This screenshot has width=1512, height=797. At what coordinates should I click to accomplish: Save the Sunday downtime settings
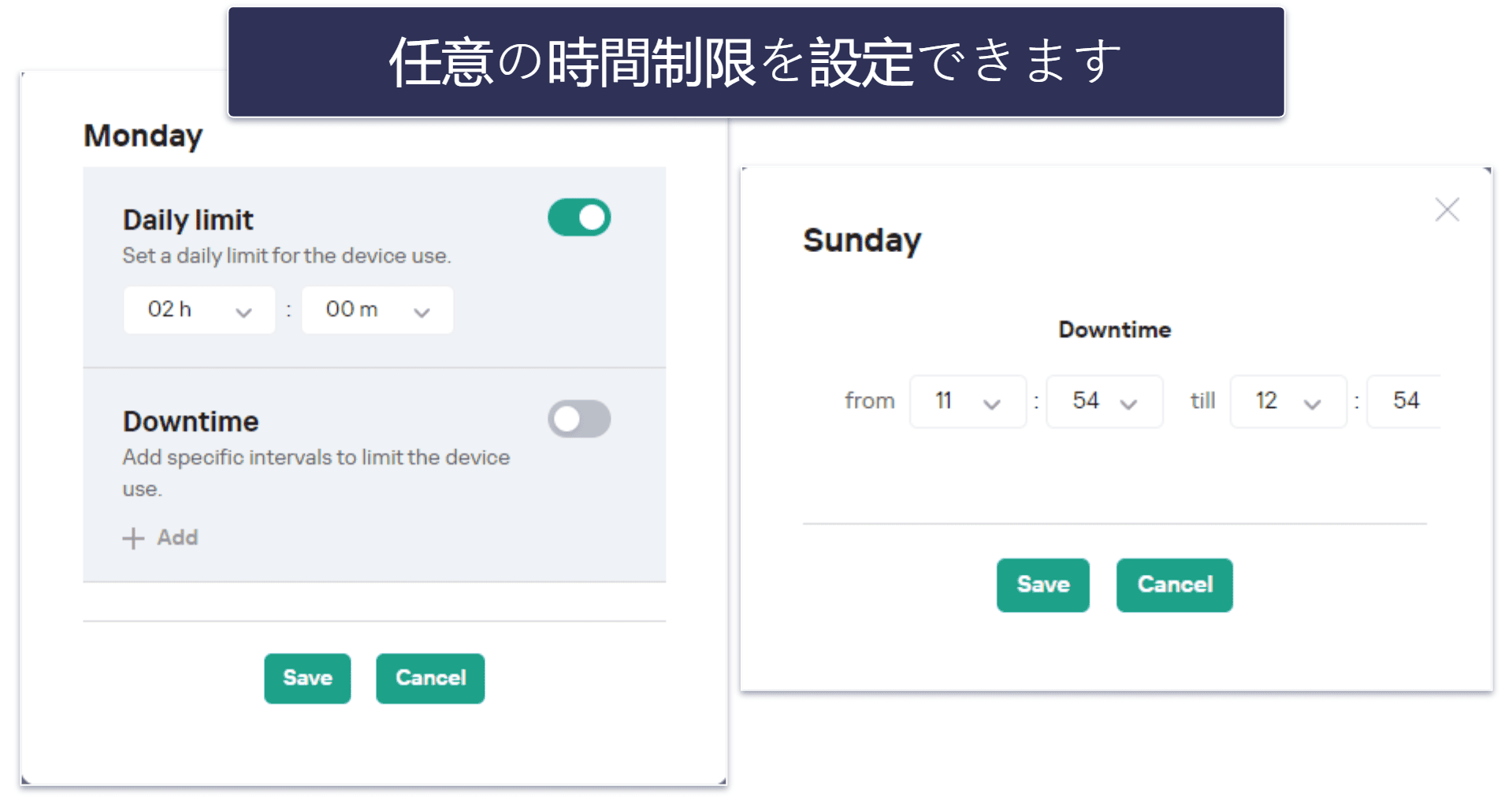coord(1042,585)
